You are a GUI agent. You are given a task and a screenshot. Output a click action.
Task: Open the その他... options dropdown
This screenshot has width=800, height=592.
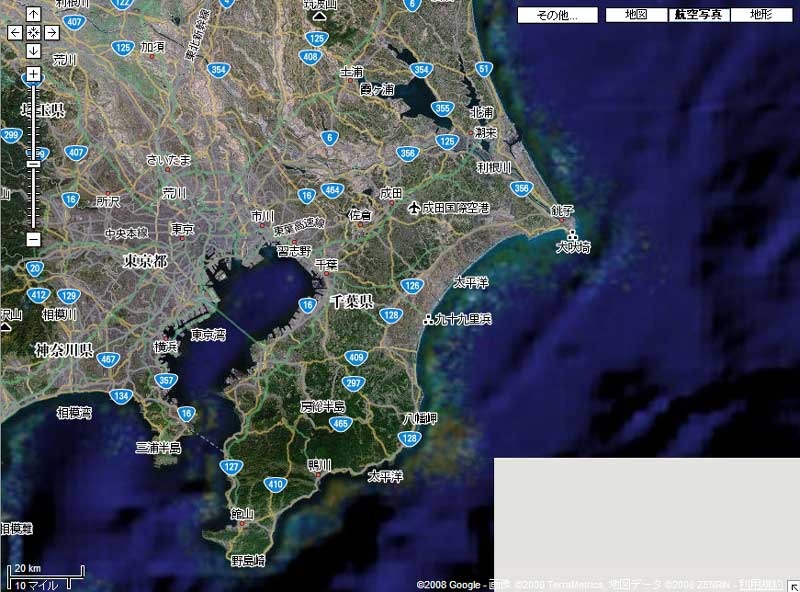pyautogui.click(x=557, y=15)
